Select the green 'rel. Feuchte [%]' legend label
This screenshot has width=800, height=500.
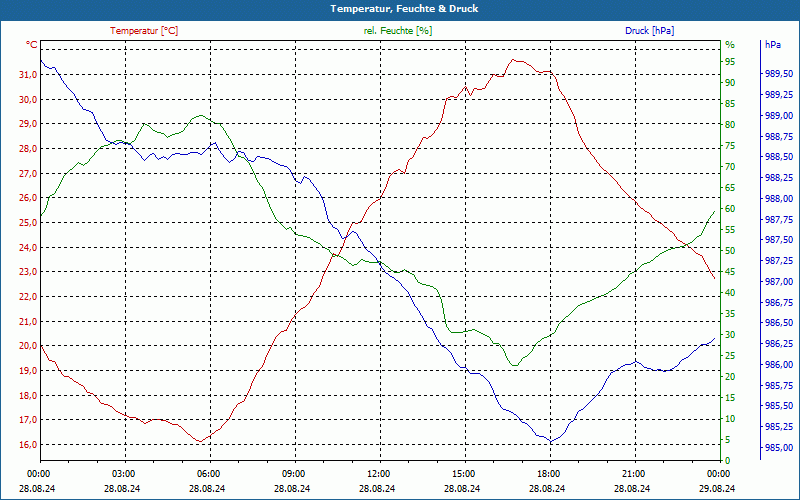(x=398, y=31)
